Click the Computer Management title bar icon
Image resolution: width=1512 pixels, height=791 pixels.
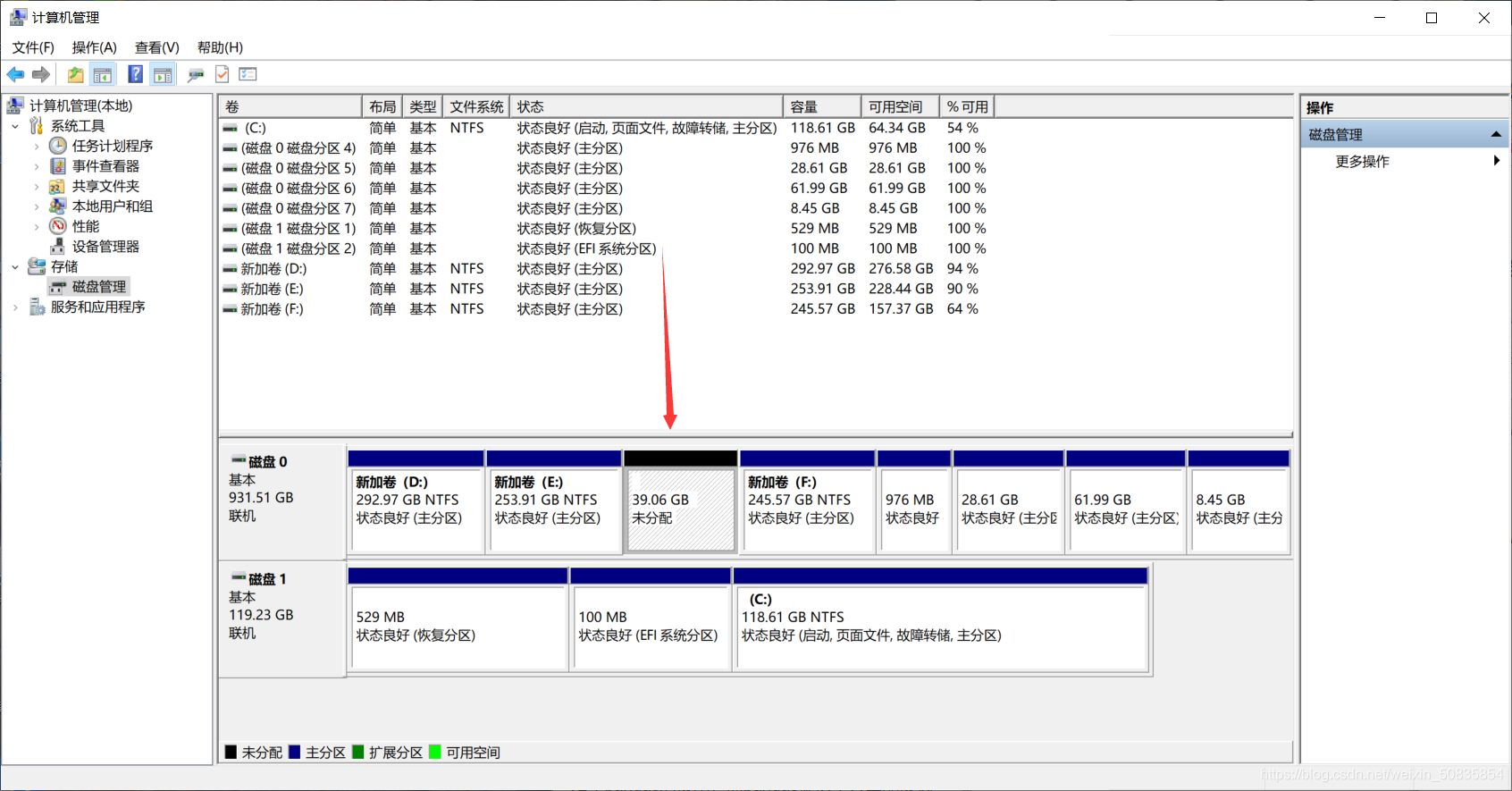17,17
